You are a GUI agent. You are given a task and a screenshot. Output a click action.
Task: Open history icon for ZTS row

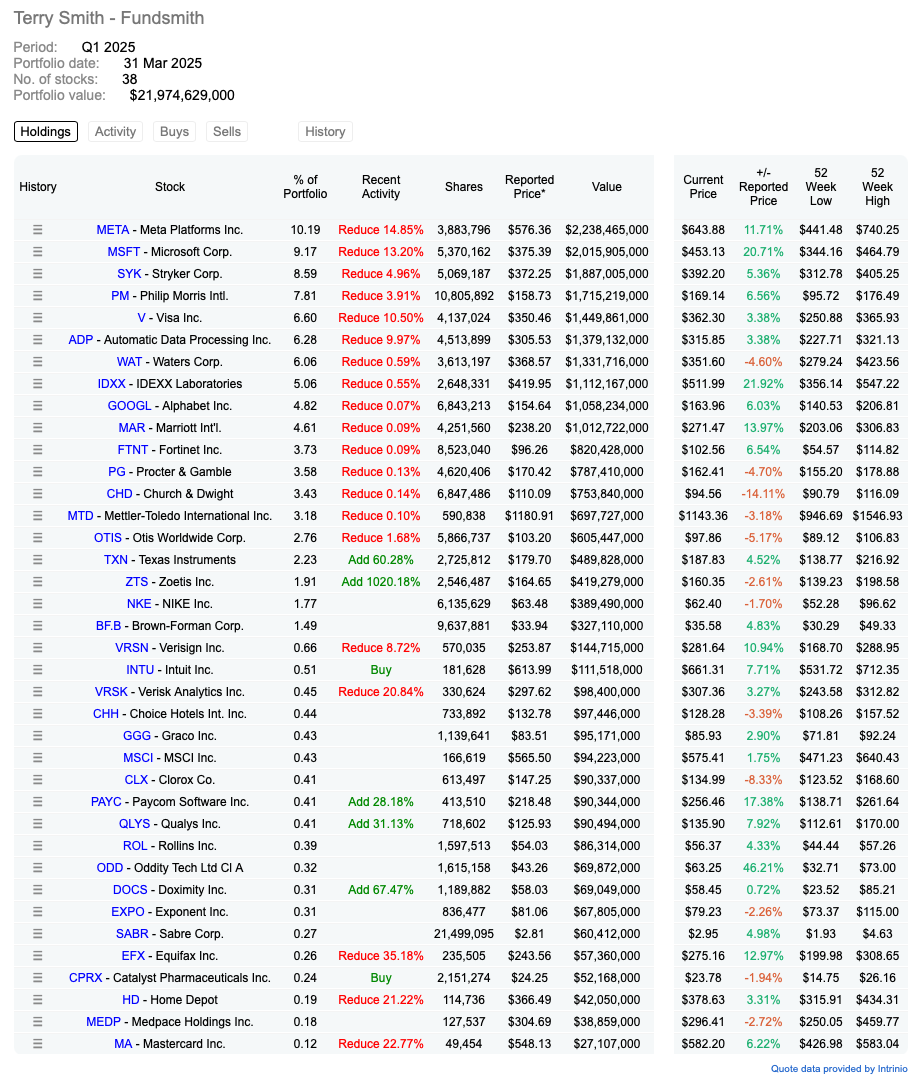[37, 582]
